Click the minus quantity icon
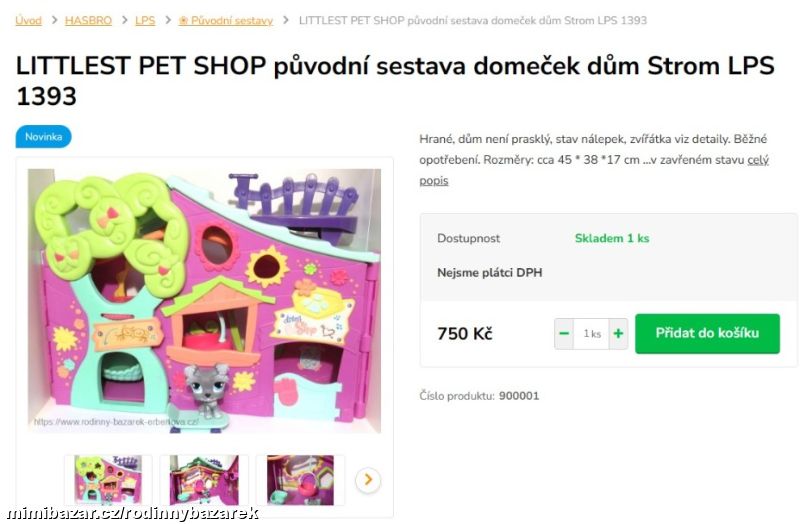The width and height of the screenshot is (800, 524). click(564, 334)
